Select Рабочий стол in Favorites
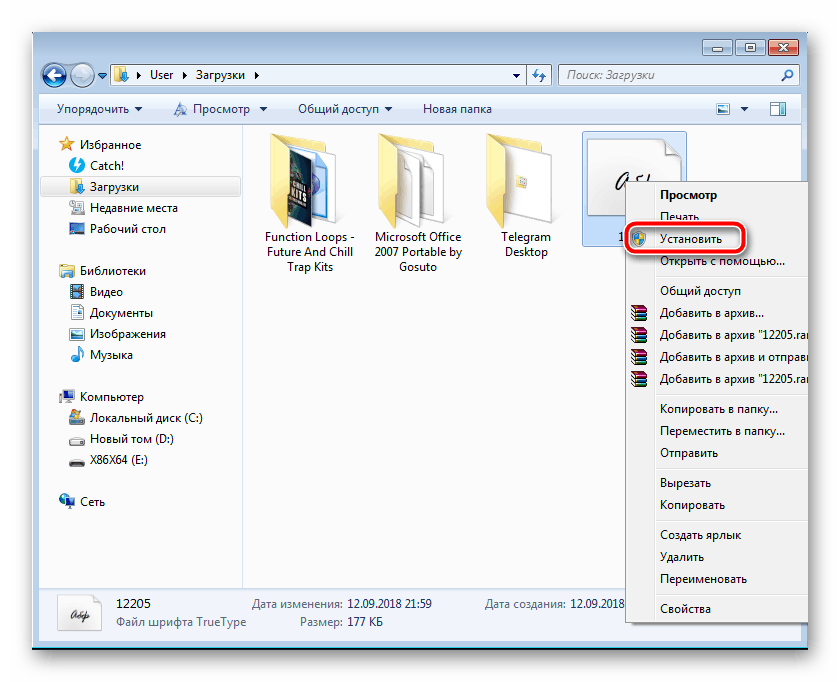The image size is (840, 682). 127,229
